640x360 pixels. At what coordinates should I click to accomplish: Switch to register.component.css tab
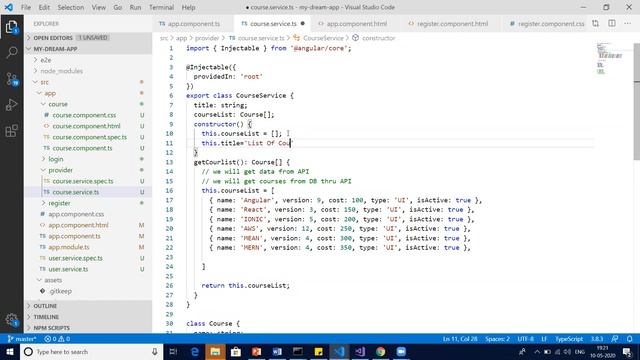547,24
